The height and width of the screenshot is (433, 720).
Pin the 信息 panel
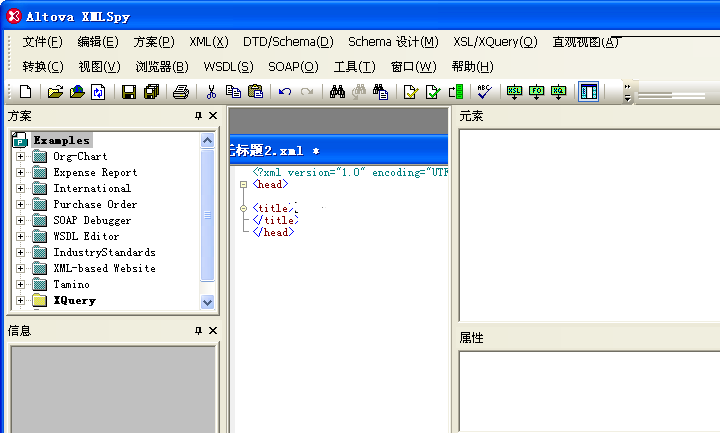pos(198,331)
